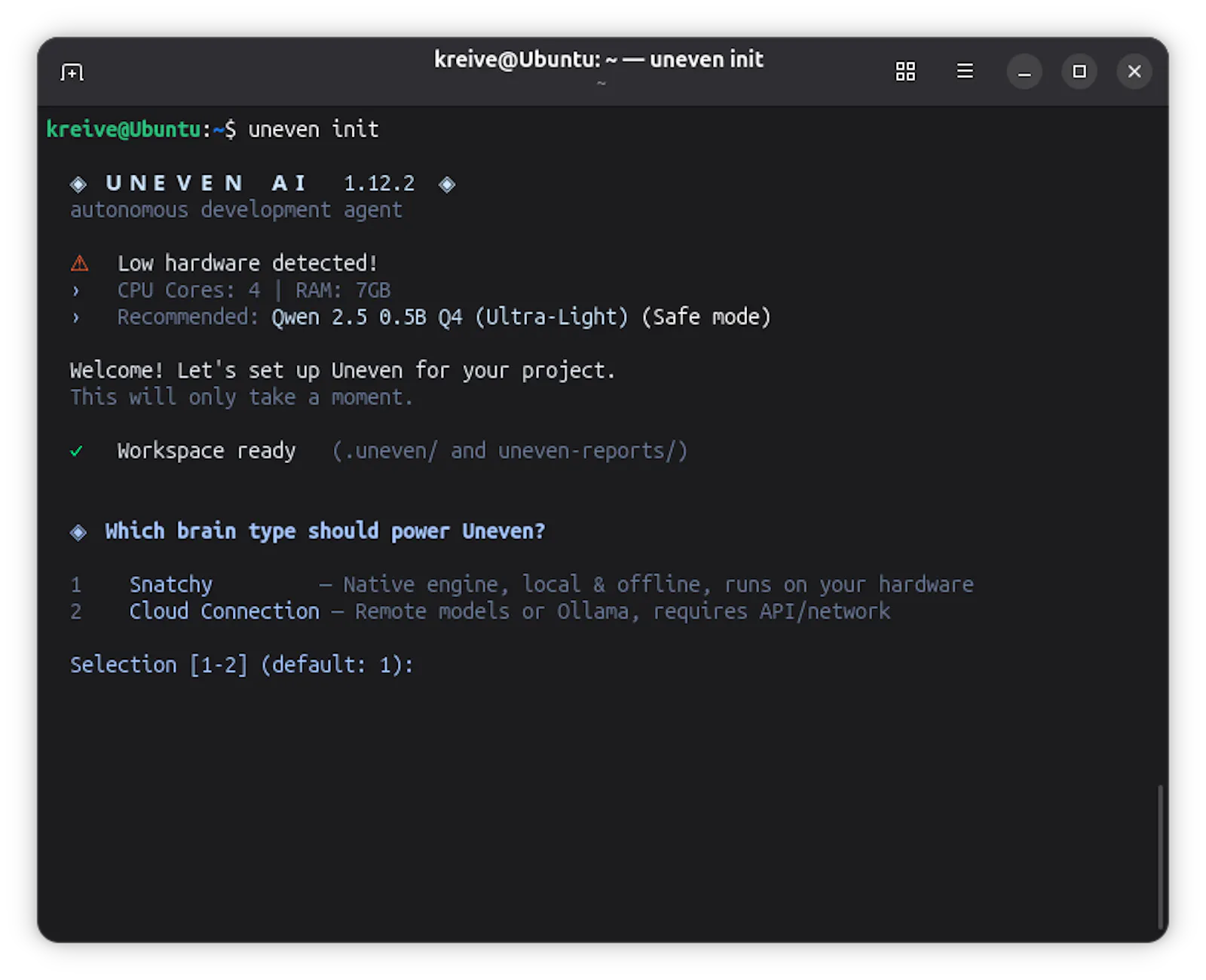Click the green Workspace ready checkmark
This screenshot has height=980, width=1206.
(76, 451)
